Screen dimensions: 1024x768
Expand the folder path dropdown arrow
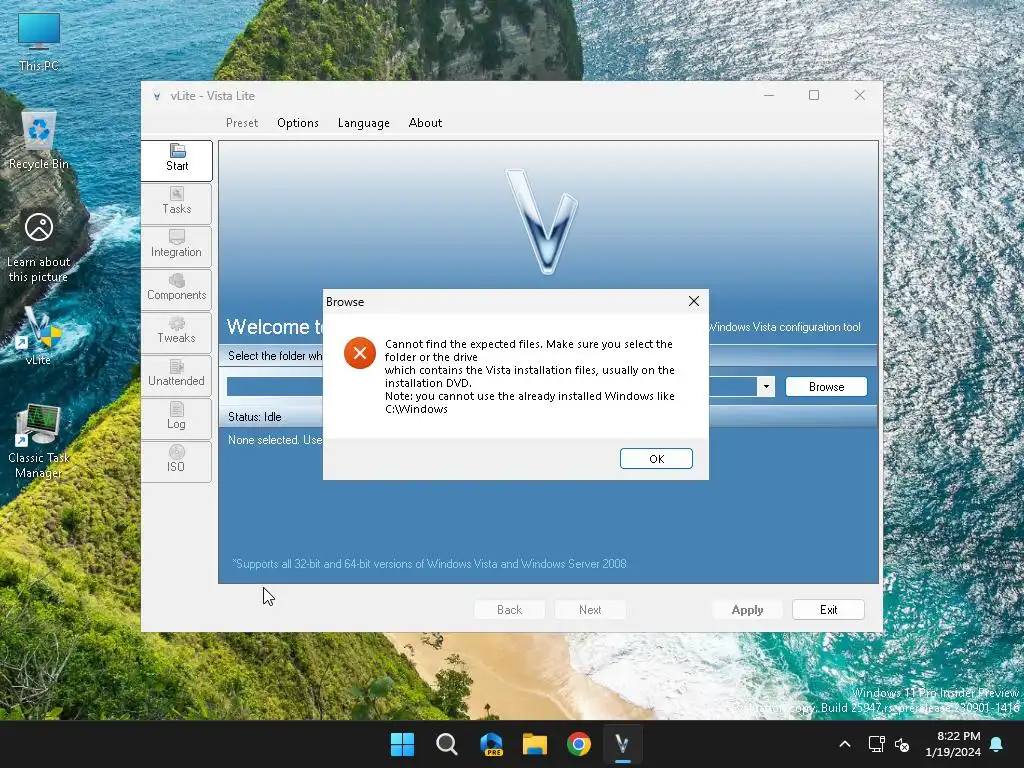(766, 387)
